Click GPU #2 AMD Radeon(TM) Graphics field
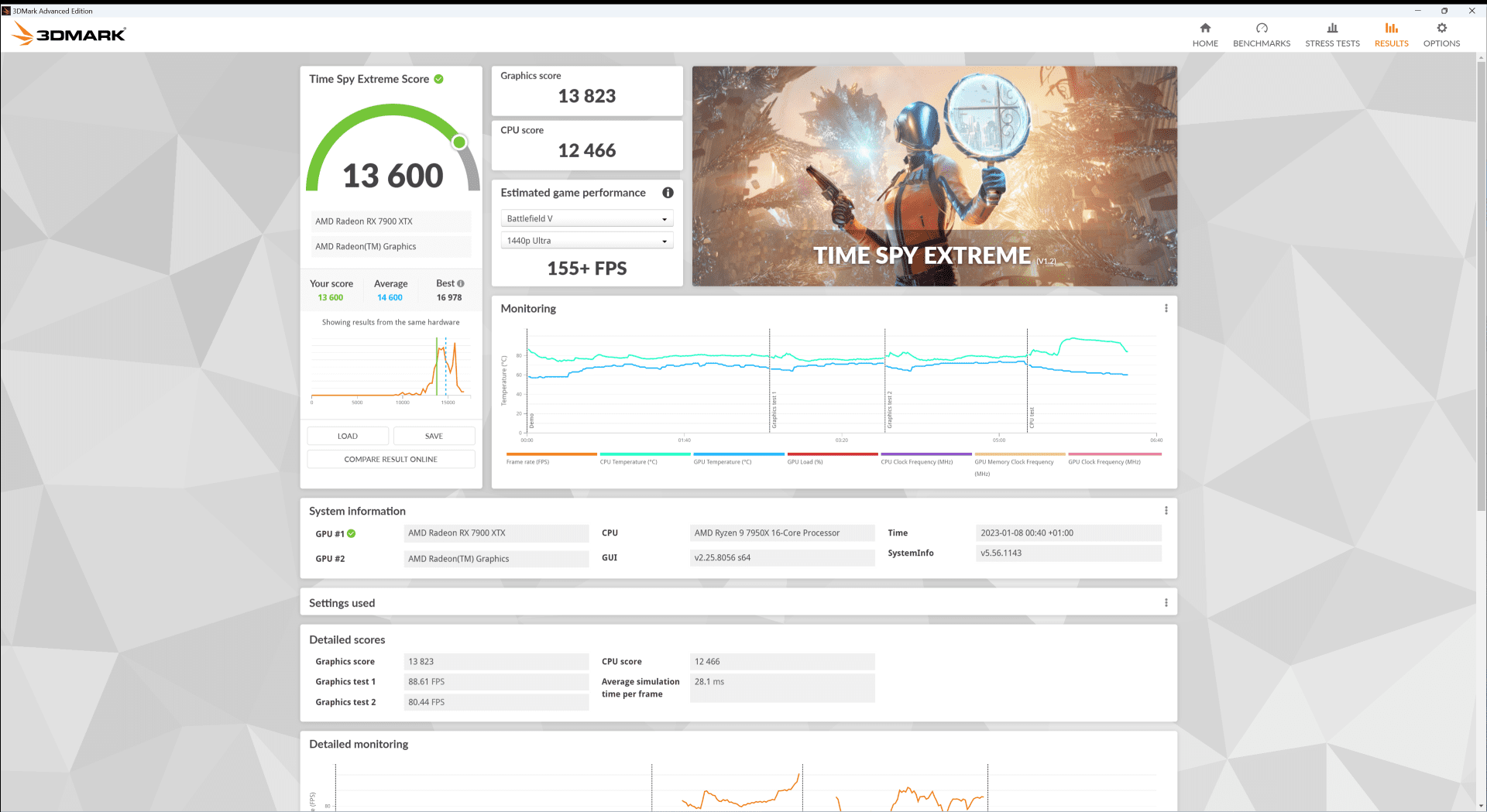The image size is (1487, 812). click(x=496, y=559)
